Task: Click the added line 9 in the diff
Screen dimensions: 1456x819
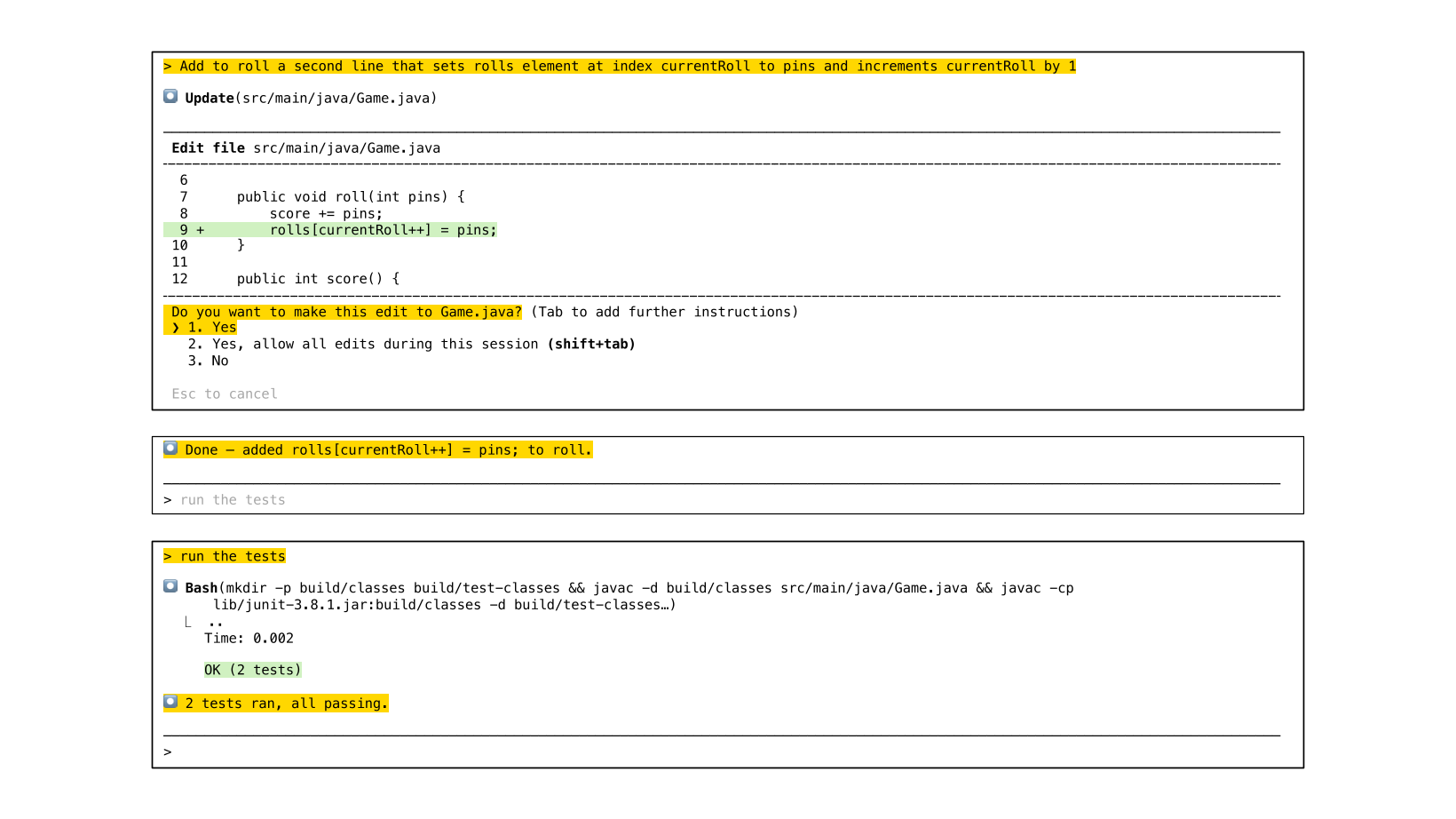Action: [x=383, y=230]
